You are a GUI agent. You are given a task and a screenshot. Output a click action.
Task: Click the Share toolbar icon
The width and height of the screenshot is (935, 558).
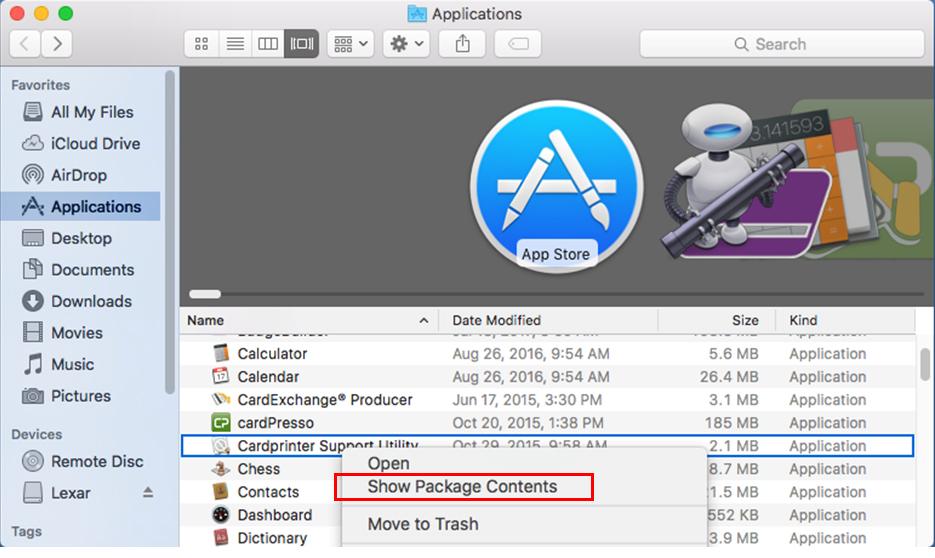[462, 44]
